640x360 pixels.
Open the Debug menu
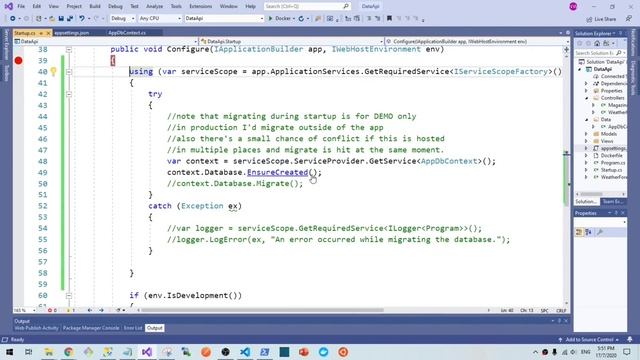[115, 7]
